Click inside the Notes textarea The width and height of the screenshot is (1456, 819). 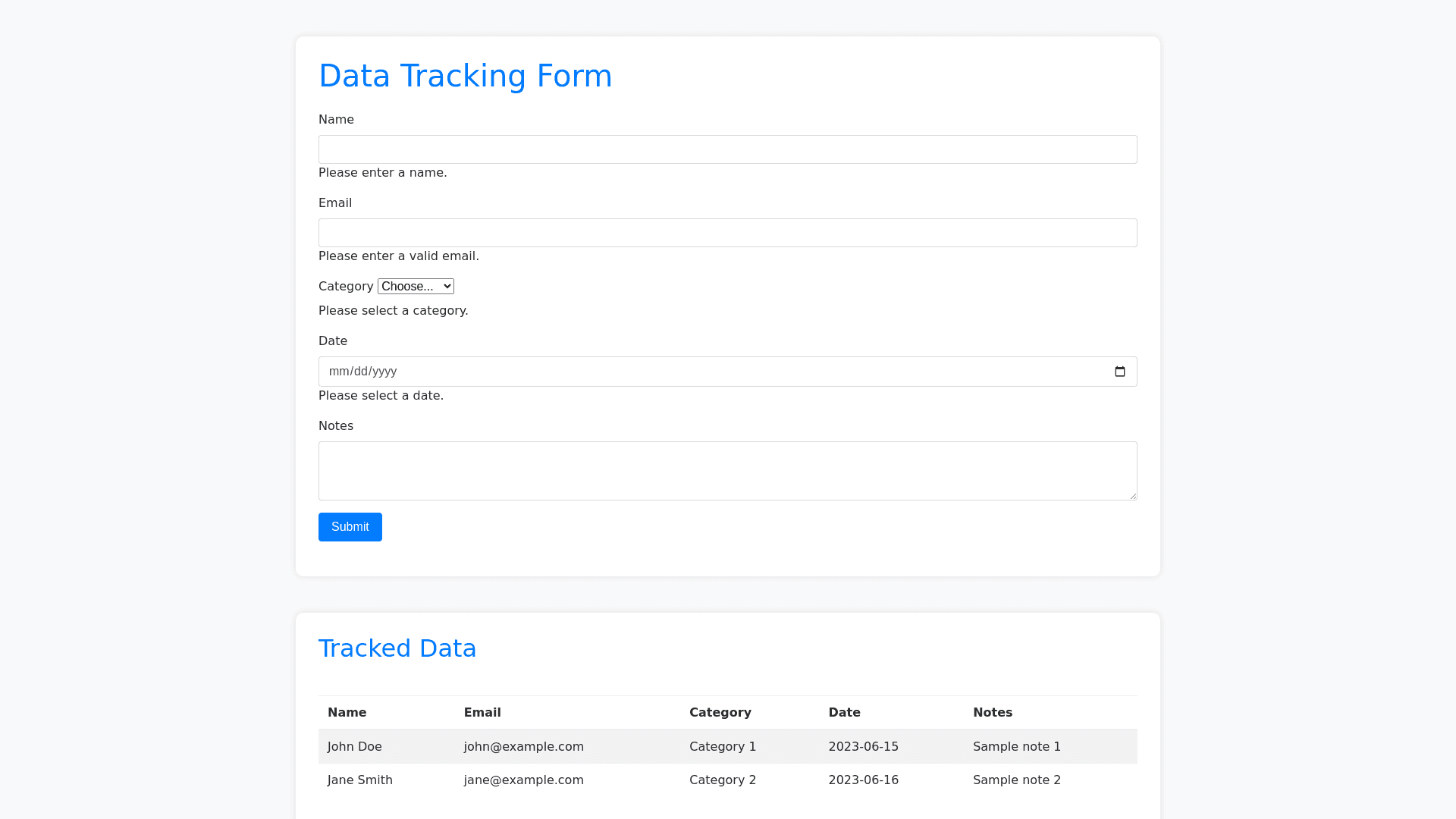pyautogui.click(x=727, y=470)
